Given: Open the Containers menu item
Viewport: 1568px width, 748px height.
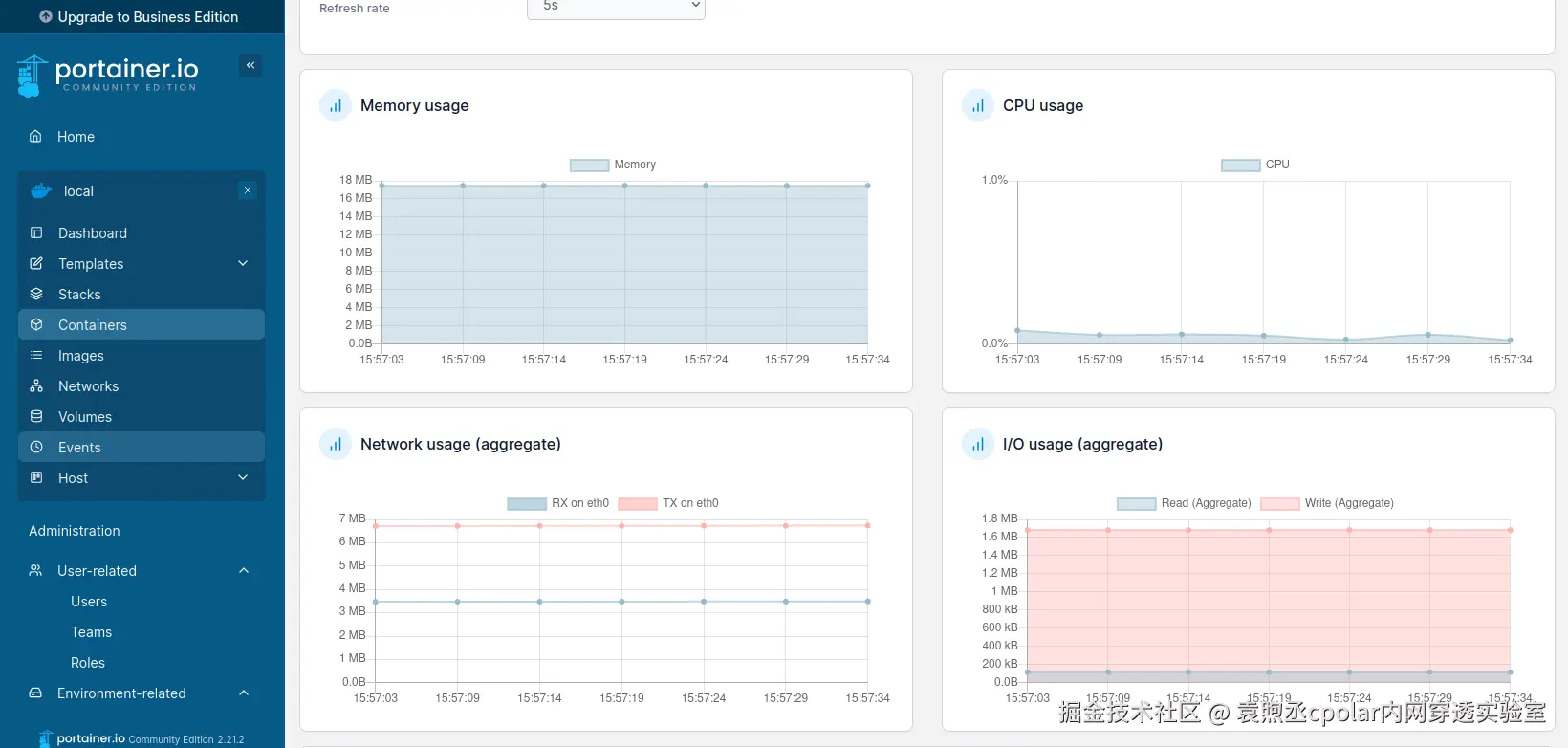Looking at the screenshot, I should click(93, 325).
